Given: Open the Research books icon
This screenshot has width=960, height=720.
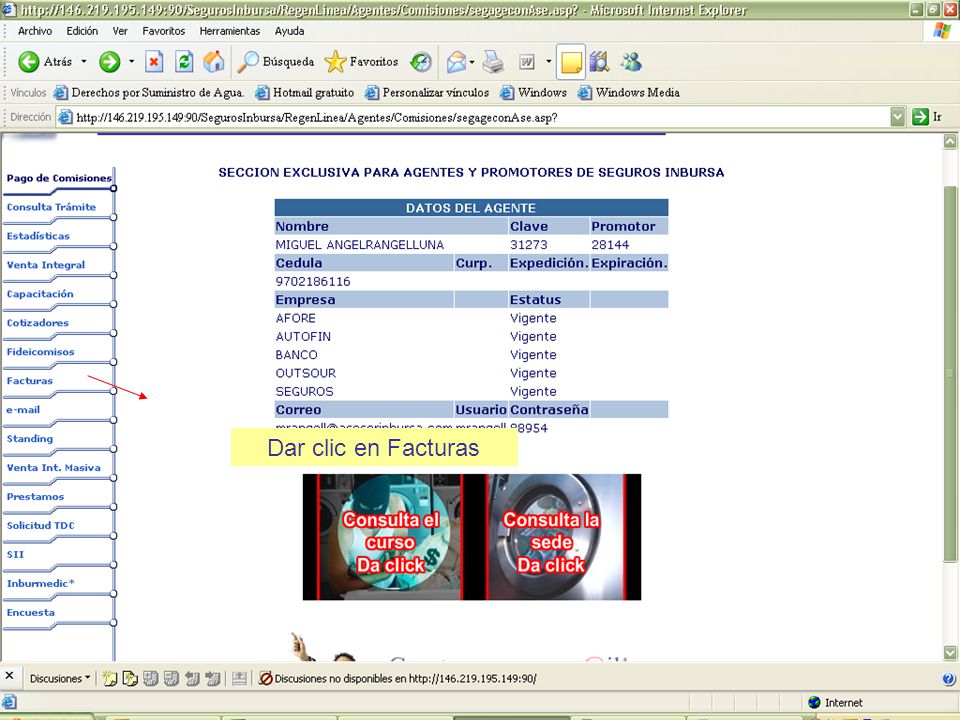Looking at the screenshot, I should tap(599, 62).
